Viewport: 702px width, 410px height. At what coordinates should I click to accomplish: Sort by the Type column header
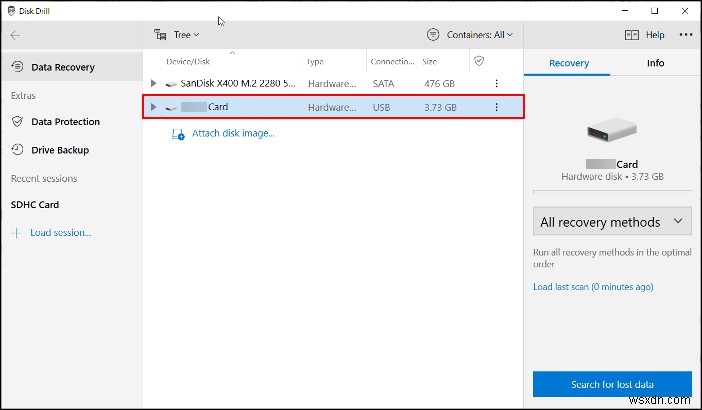(315, 62)
